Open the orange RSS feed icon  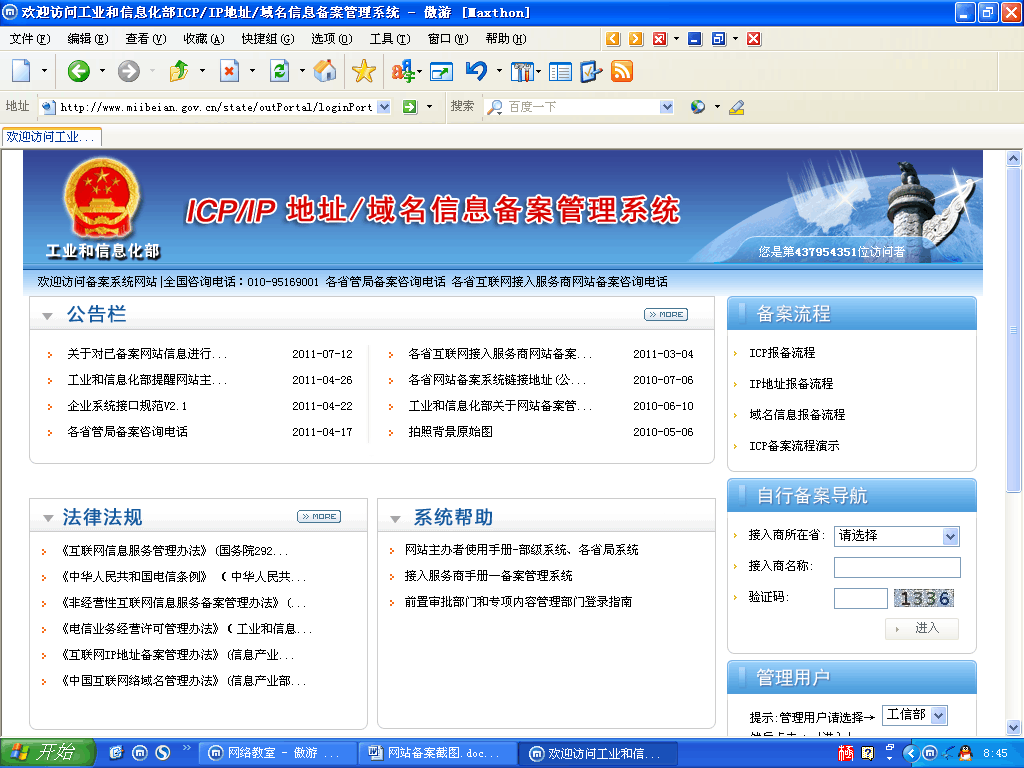(x=621, y=71)
